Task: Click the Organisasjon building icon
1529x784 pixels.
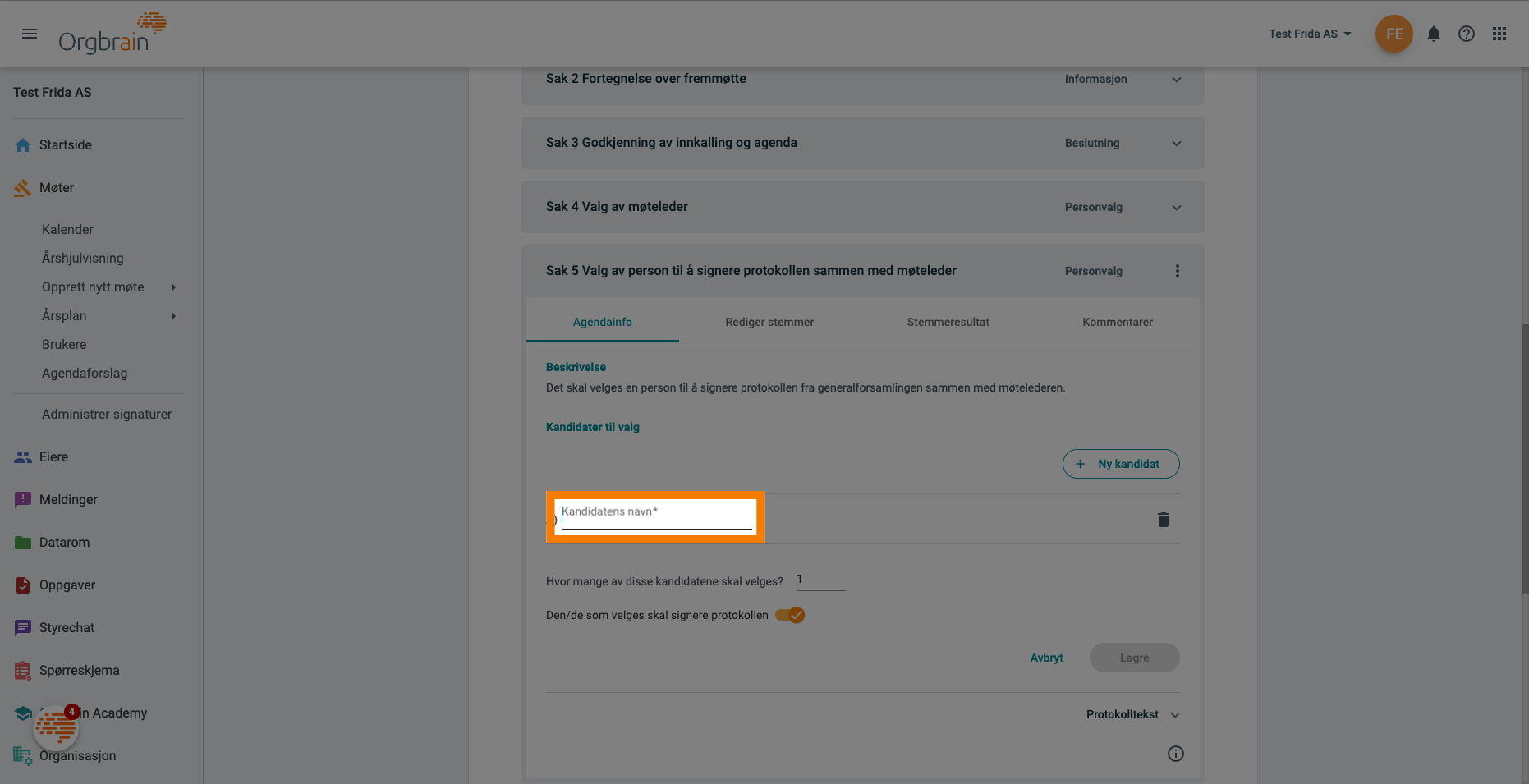Action: tap(23, 756)
